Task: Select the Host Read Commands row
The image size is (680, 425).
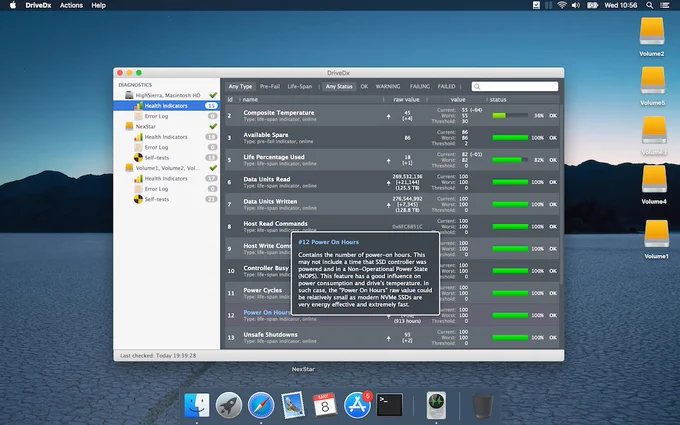Action: point(392,226)
